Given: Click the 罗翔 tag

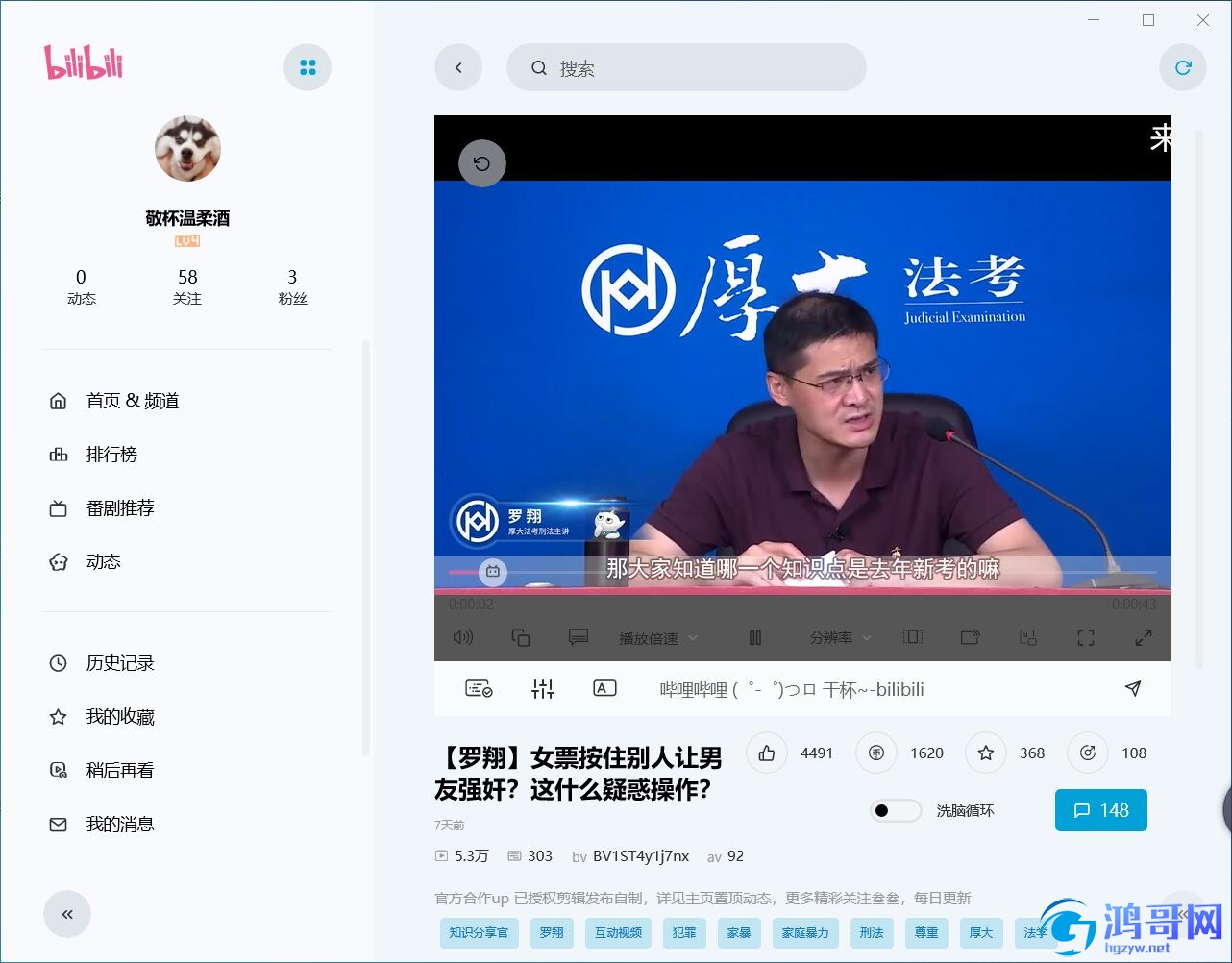Looking at the screenshot, I should [x=552, y=932].
